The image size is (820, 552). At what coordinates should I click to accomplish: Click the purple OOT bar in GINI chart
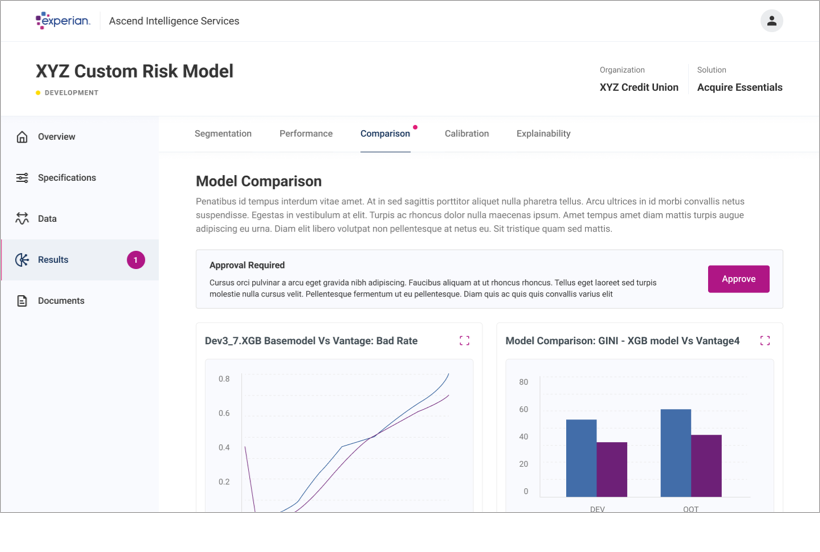(706, 466)
